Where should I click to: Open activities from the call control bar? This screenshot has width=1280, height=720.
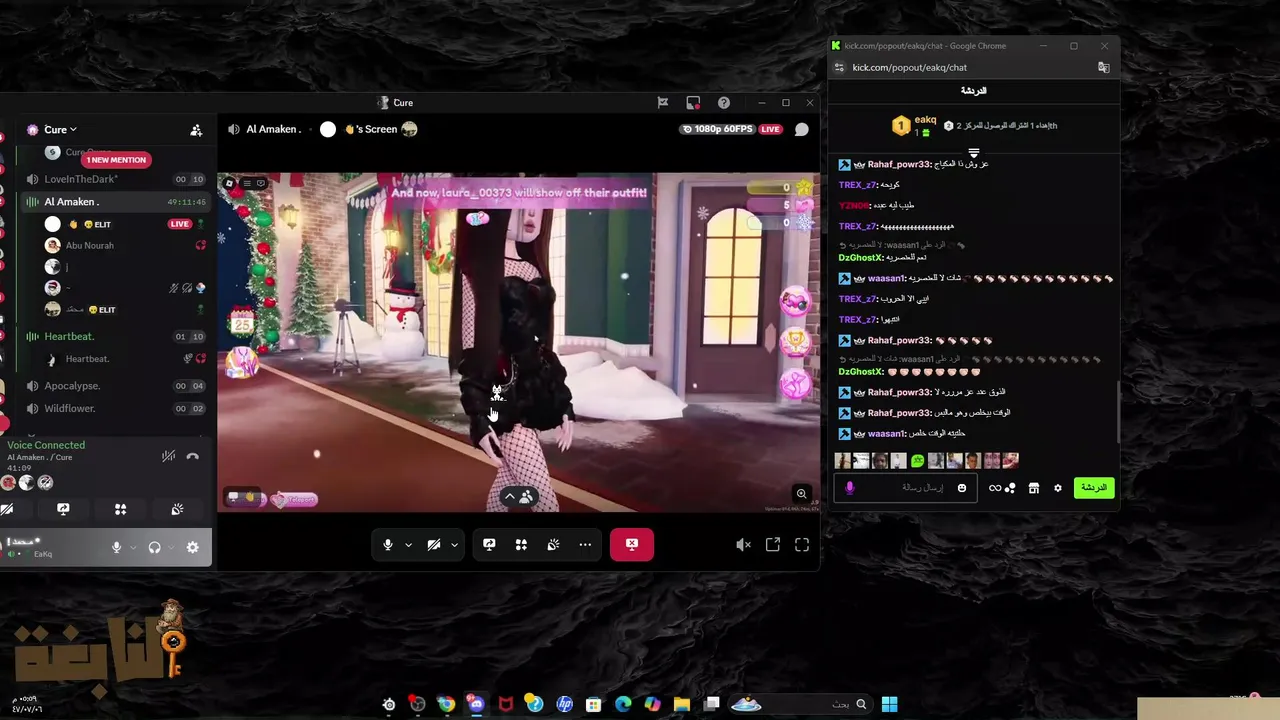521,545
